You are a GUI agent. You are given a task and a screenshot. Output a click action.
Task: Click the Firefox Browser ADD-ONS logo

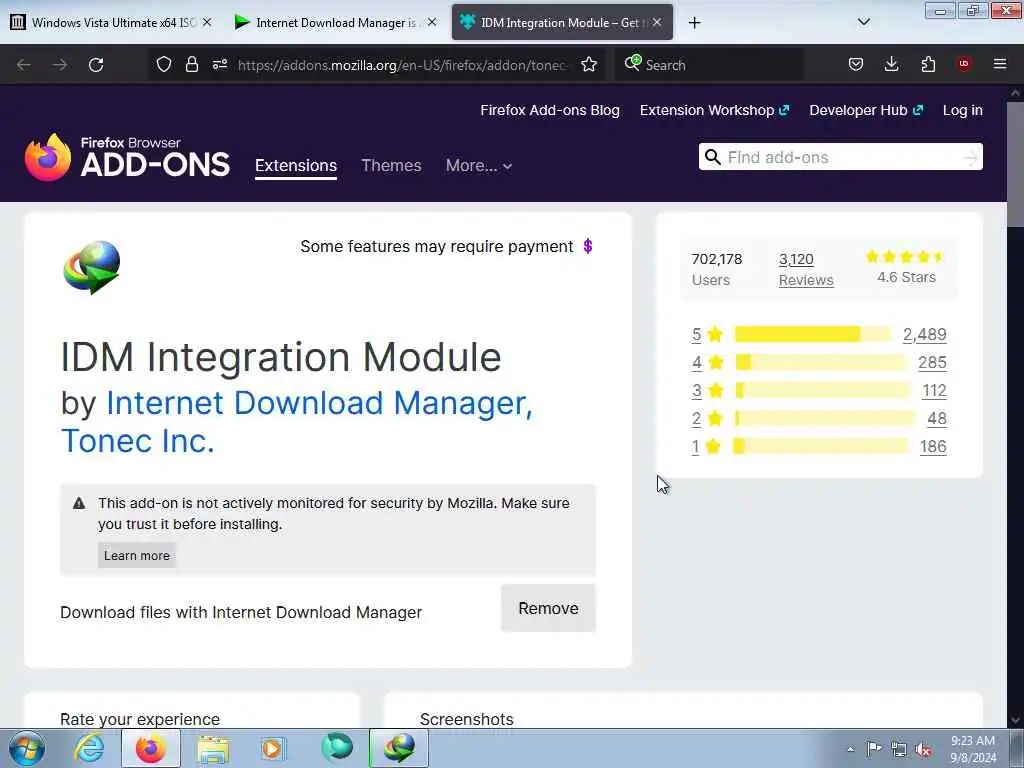127,157
